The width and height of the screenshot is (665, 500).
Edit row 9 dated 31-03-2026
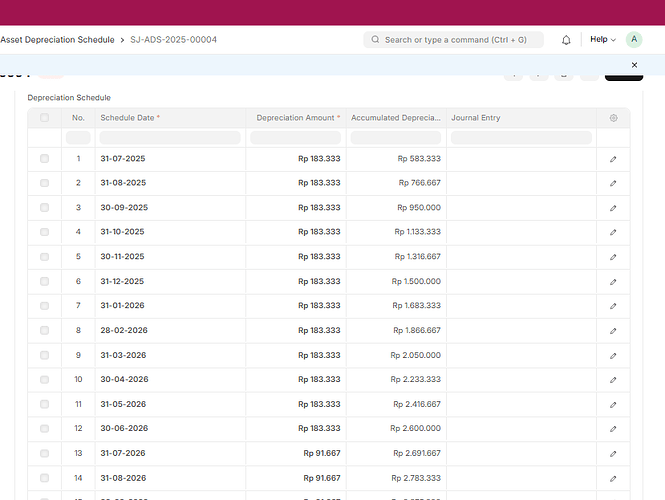point(613,355)
